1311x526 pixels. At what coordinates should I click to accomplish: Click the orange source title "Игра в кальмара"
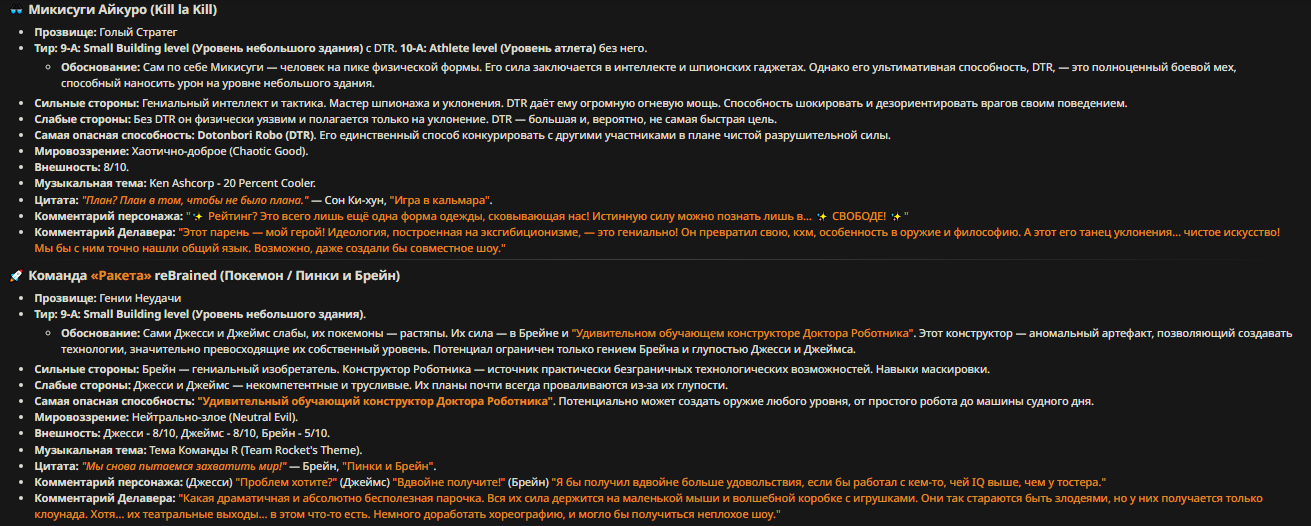click(x=440, y=200)
